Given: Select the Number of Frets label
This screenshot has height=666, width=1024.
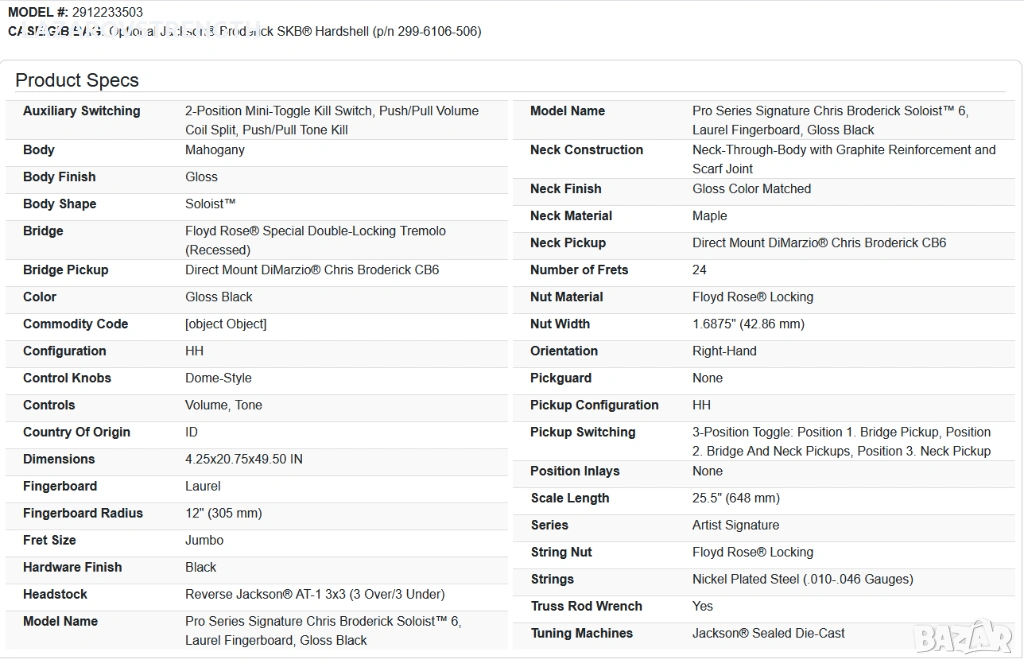Looking at the screenshot, I should [x=579, y=270].
